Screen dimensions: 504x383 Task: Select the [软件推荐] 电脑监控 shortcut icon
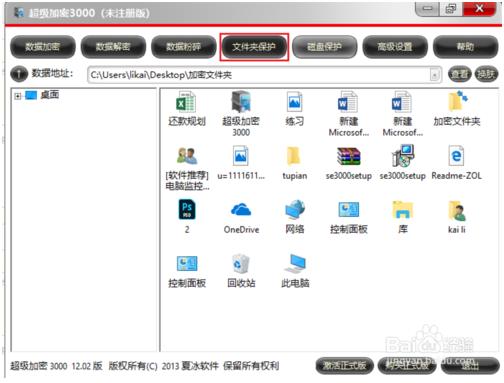pyautogui.click(x=187, y=156)
